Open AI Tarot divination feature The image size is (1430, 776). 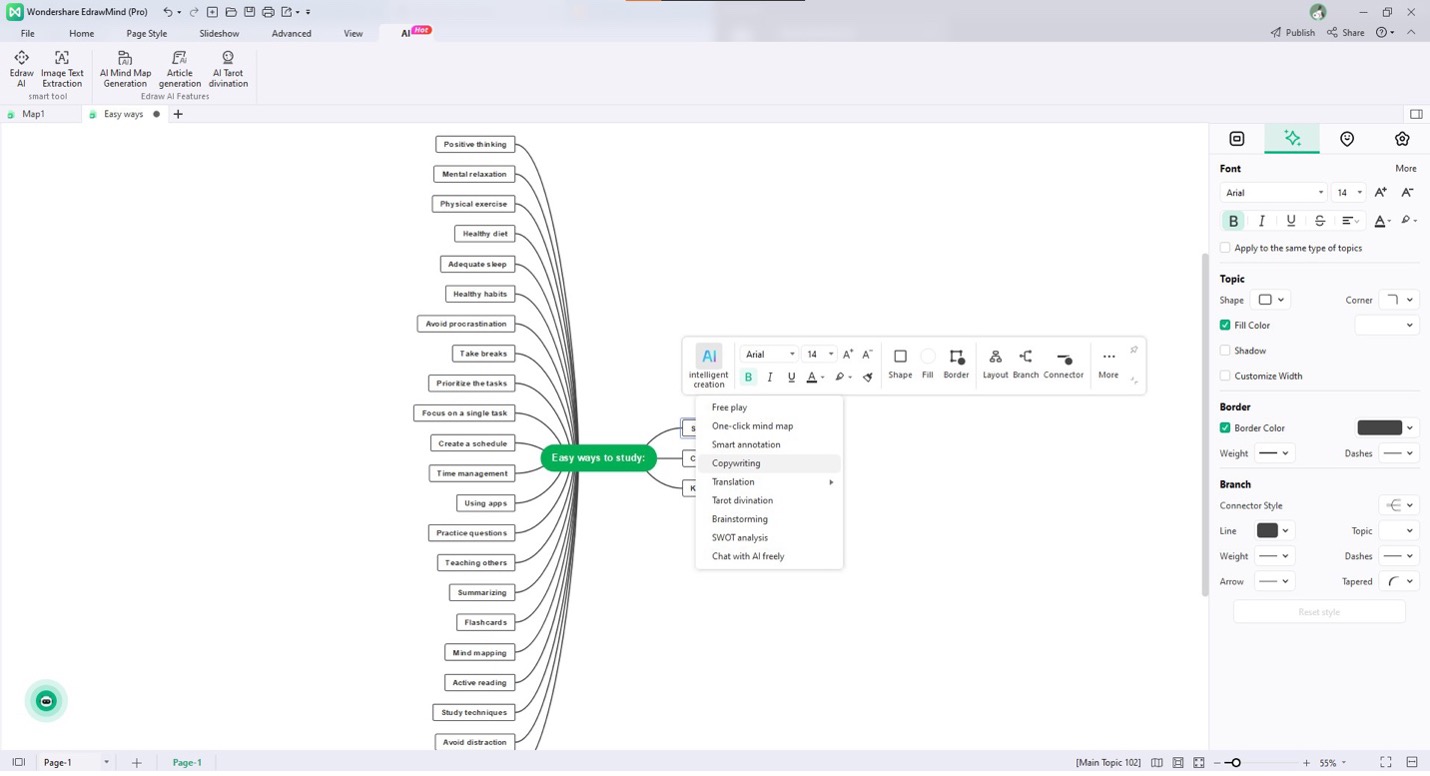coord(228,69)
